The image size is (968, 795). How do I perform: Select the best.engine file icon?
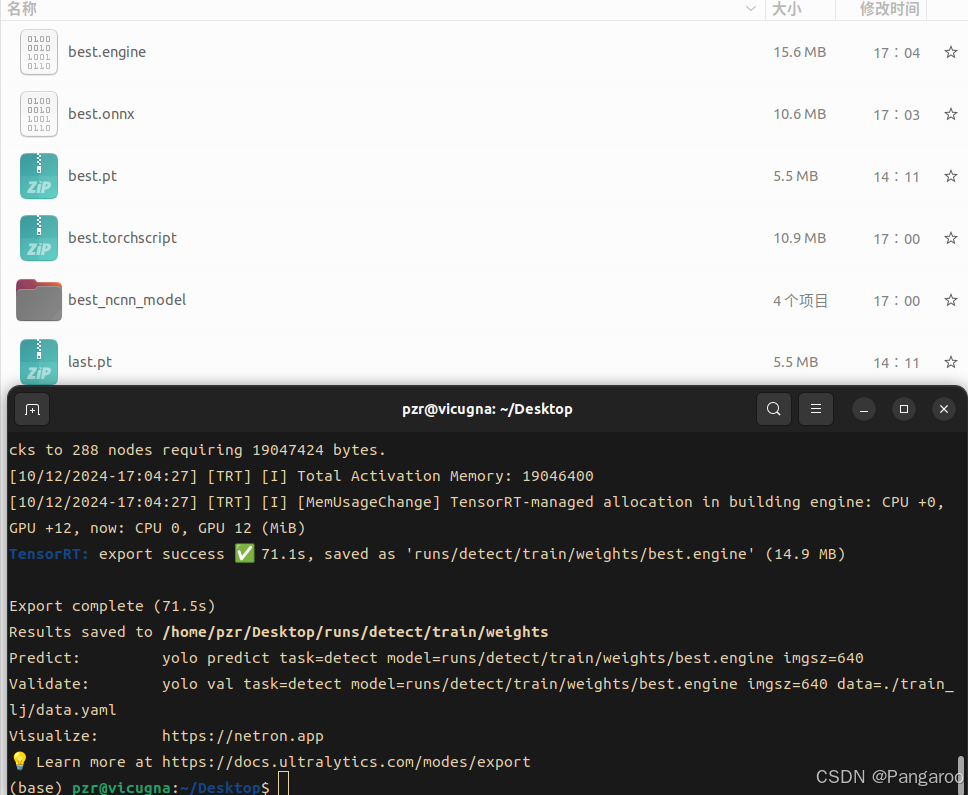click(x=39, y=52)
